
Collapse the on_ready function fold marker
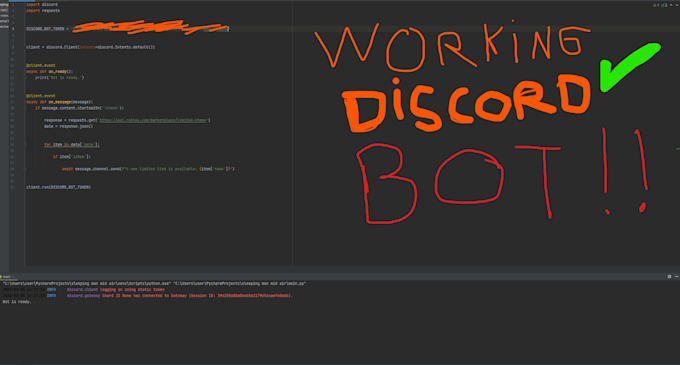coord(25,72)
